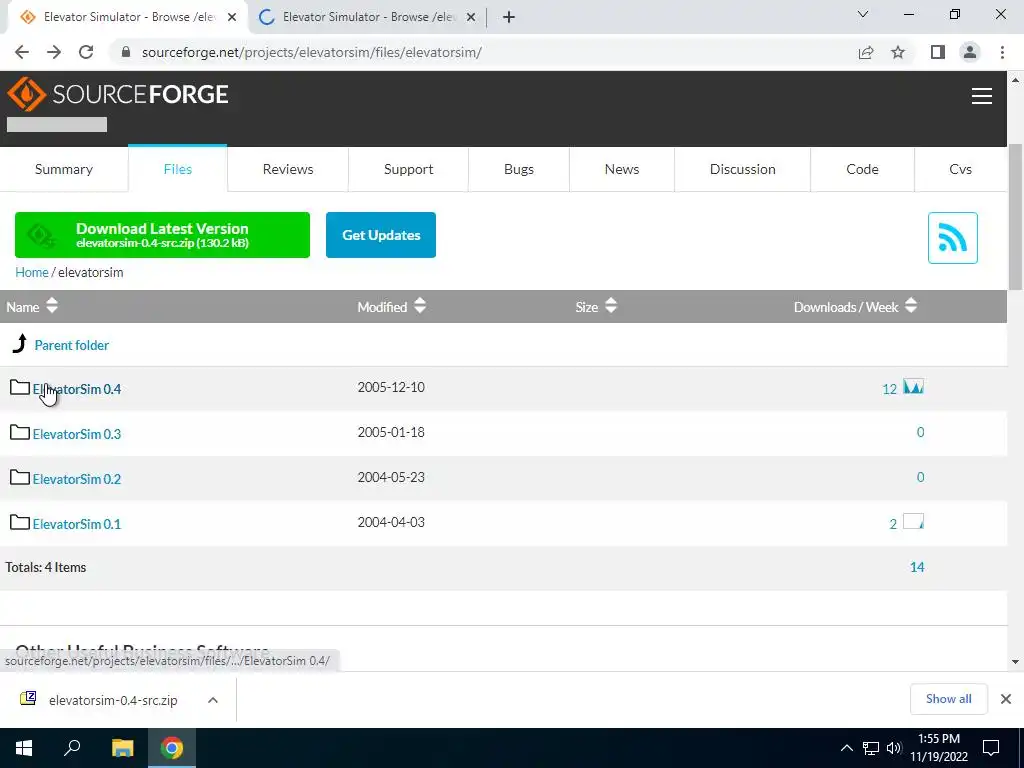Reload the current page

point(86,52)
